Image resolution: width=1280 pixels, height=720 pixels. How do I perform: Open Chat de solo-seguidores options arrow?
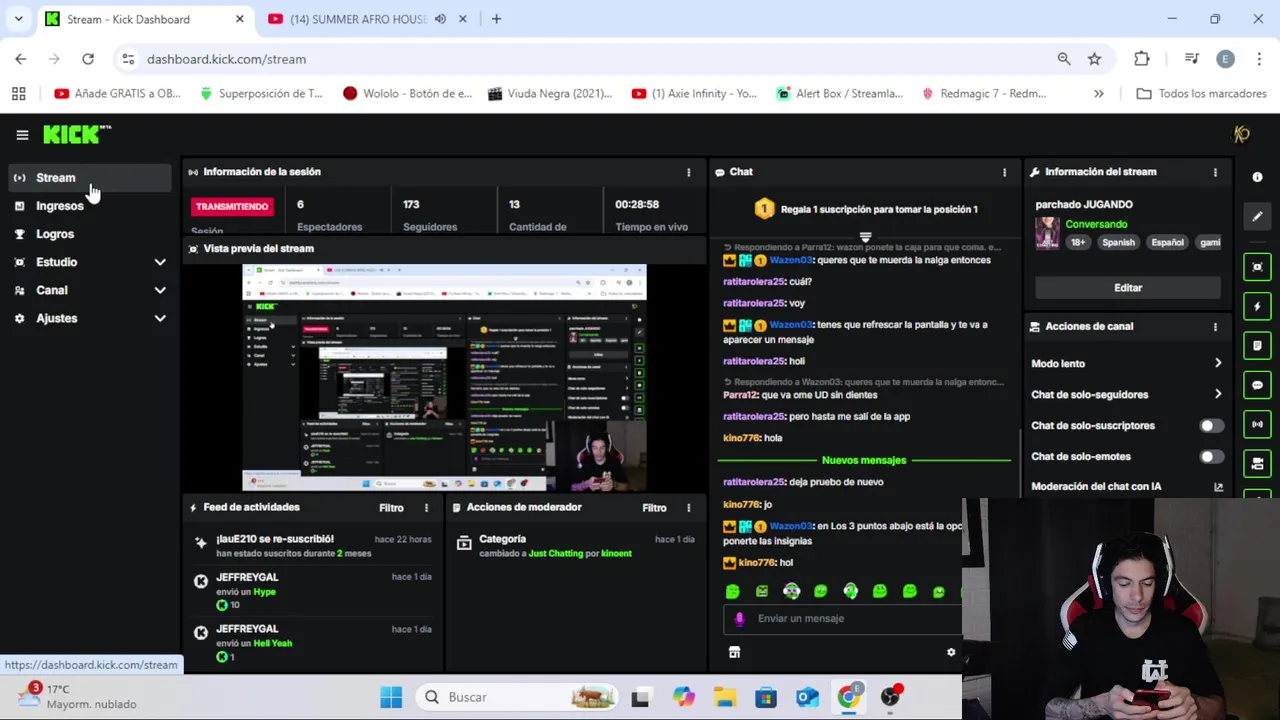pos(1218,394)
